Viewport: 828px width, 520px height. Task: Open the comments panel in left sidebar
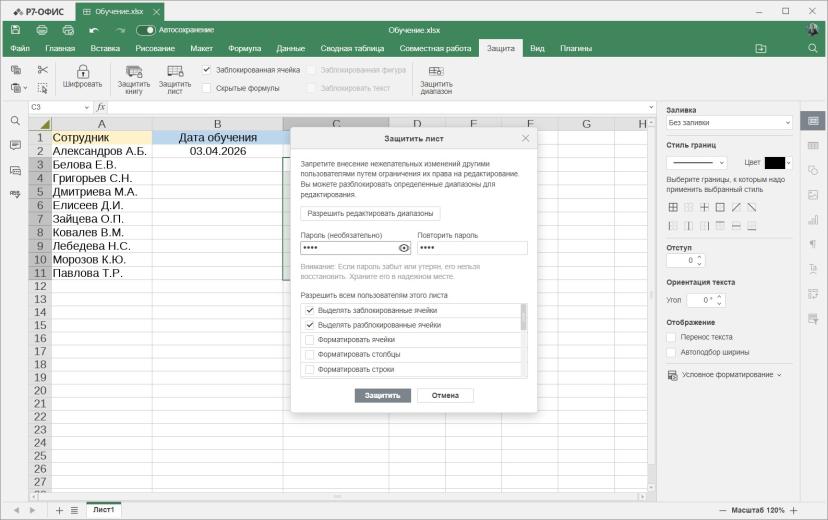(15, 145)
